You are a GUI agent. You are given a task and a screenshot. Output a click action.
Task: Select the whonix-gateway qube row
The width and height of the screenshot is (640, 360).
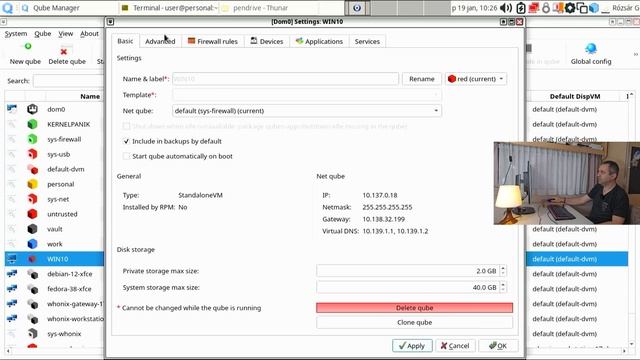(x=54, y=304)
